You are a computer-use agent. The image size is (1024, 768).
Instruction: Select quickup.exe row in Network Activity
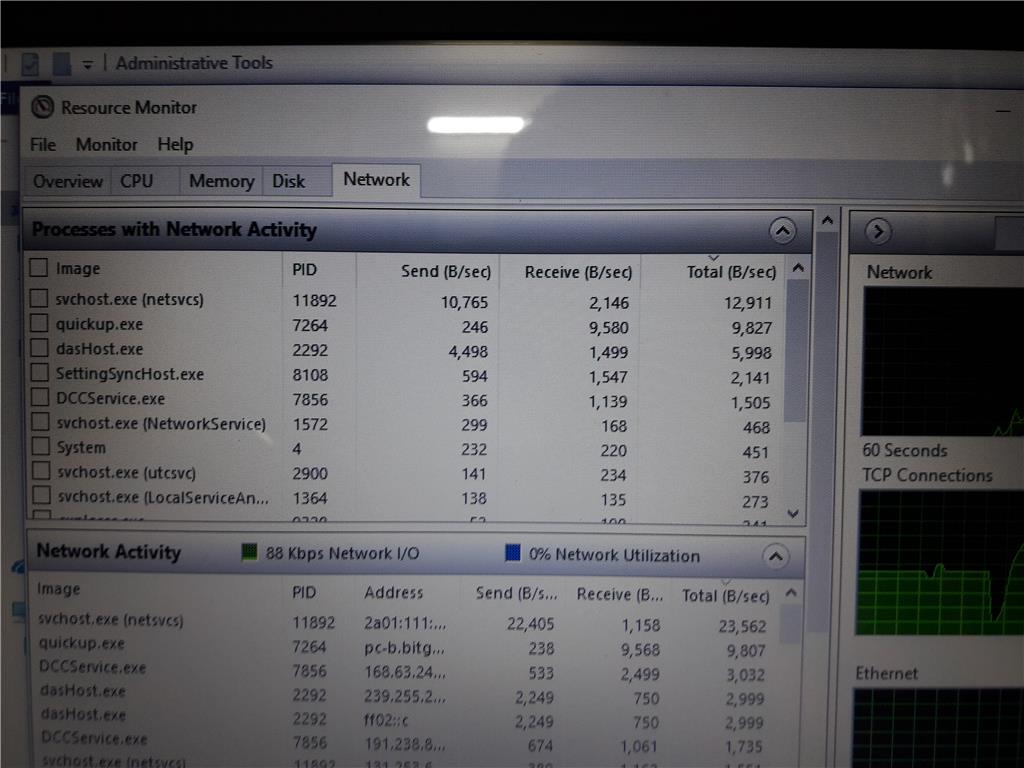pos(81,643)
